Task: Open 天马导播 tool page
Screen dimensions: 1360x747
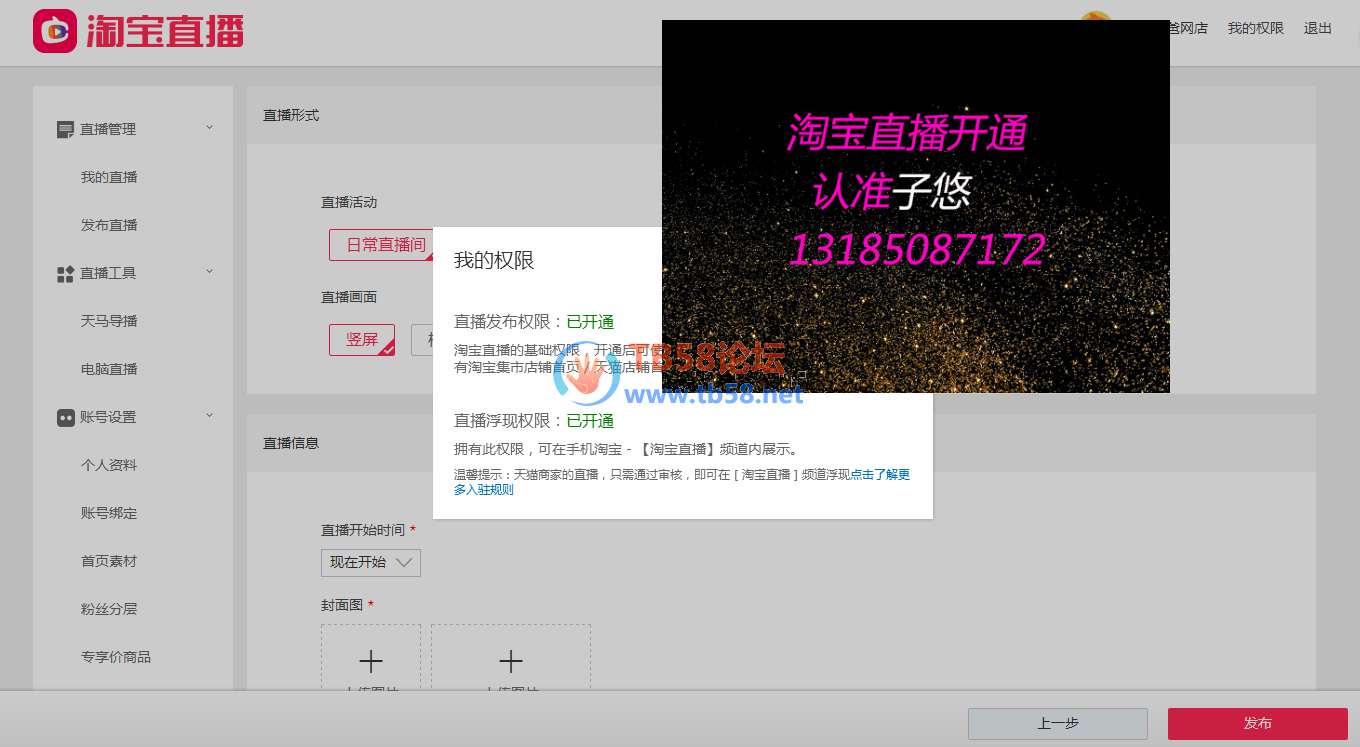Action: coord(109,321)
